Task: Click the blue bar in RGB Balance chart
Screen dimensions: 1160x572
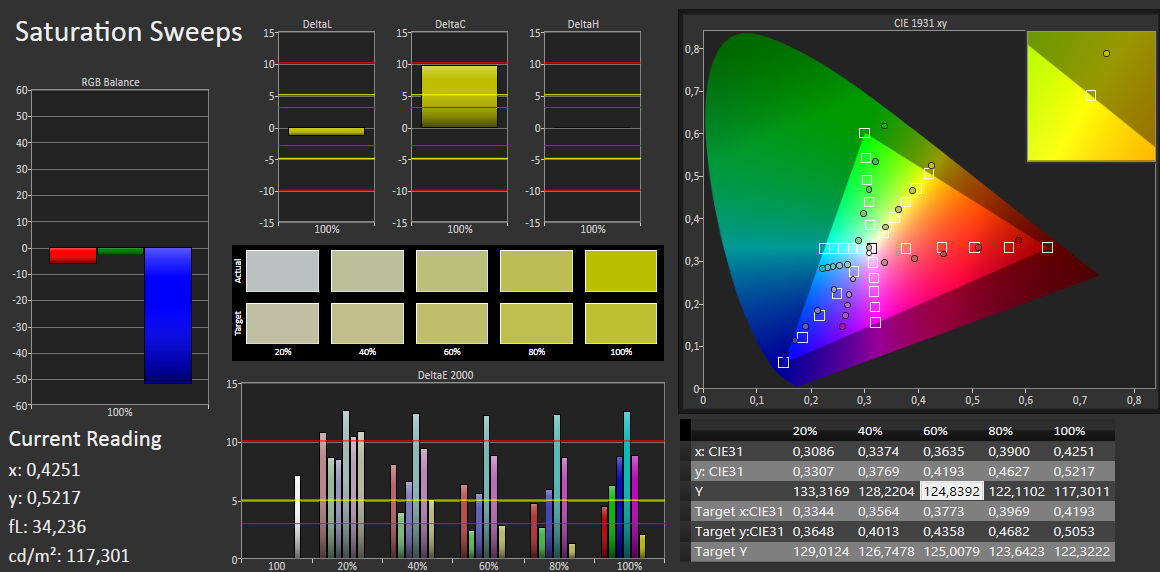Action: pos(168,316)
